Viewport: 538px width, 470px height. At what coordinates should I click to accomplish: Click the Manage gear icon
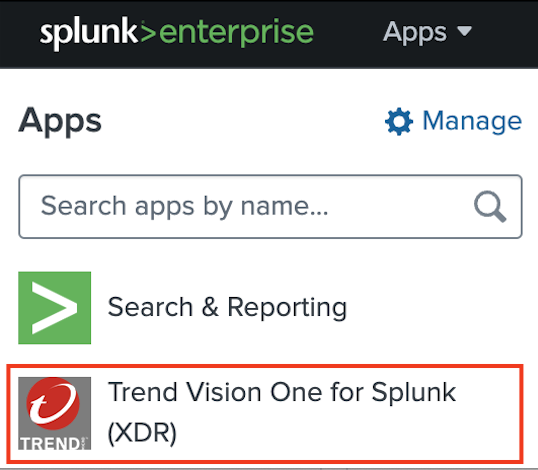pos(399,121)
